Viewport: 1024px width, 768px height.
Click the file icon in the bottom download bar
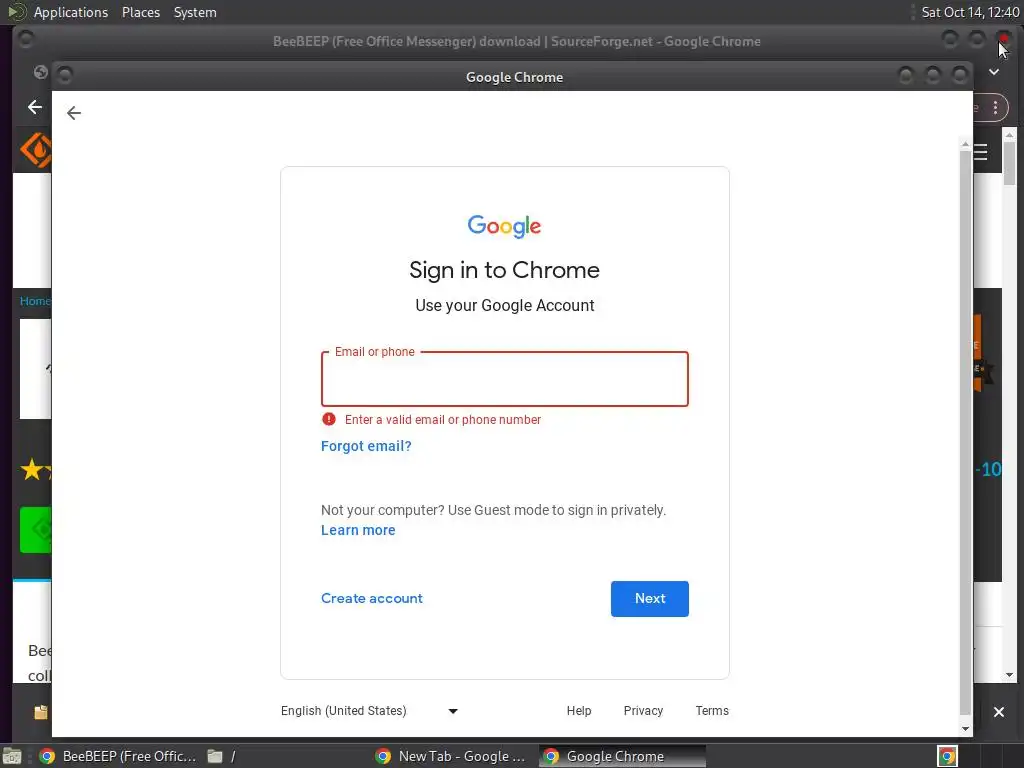click(x=40, y=712)
